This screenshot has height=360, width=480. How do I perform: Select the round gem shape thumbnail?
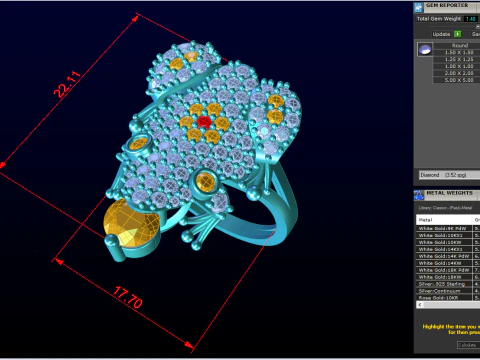pyautogui.click(x=425, y=50)
